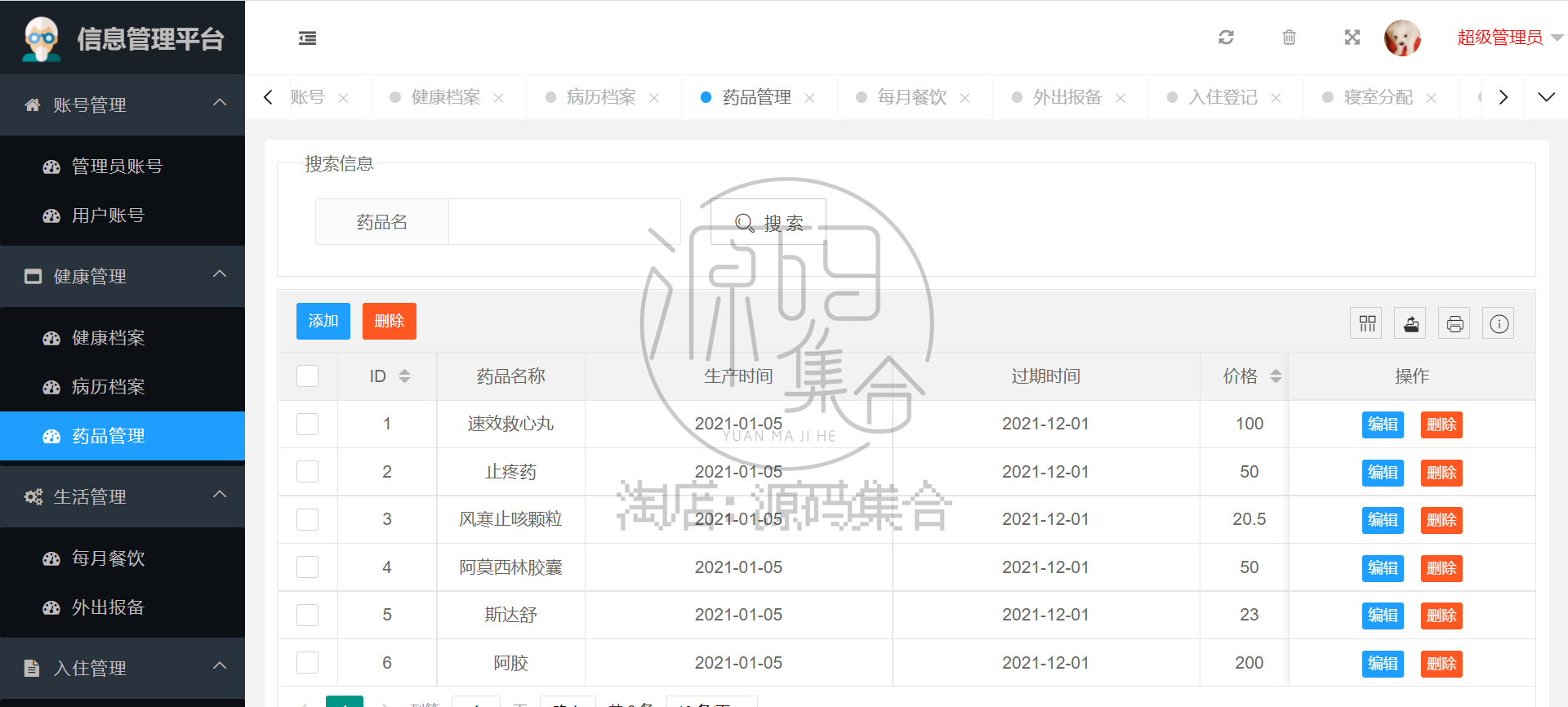Check the box for 阿莫西林胶囊 row
The image size is (1568, 707).
307,567
